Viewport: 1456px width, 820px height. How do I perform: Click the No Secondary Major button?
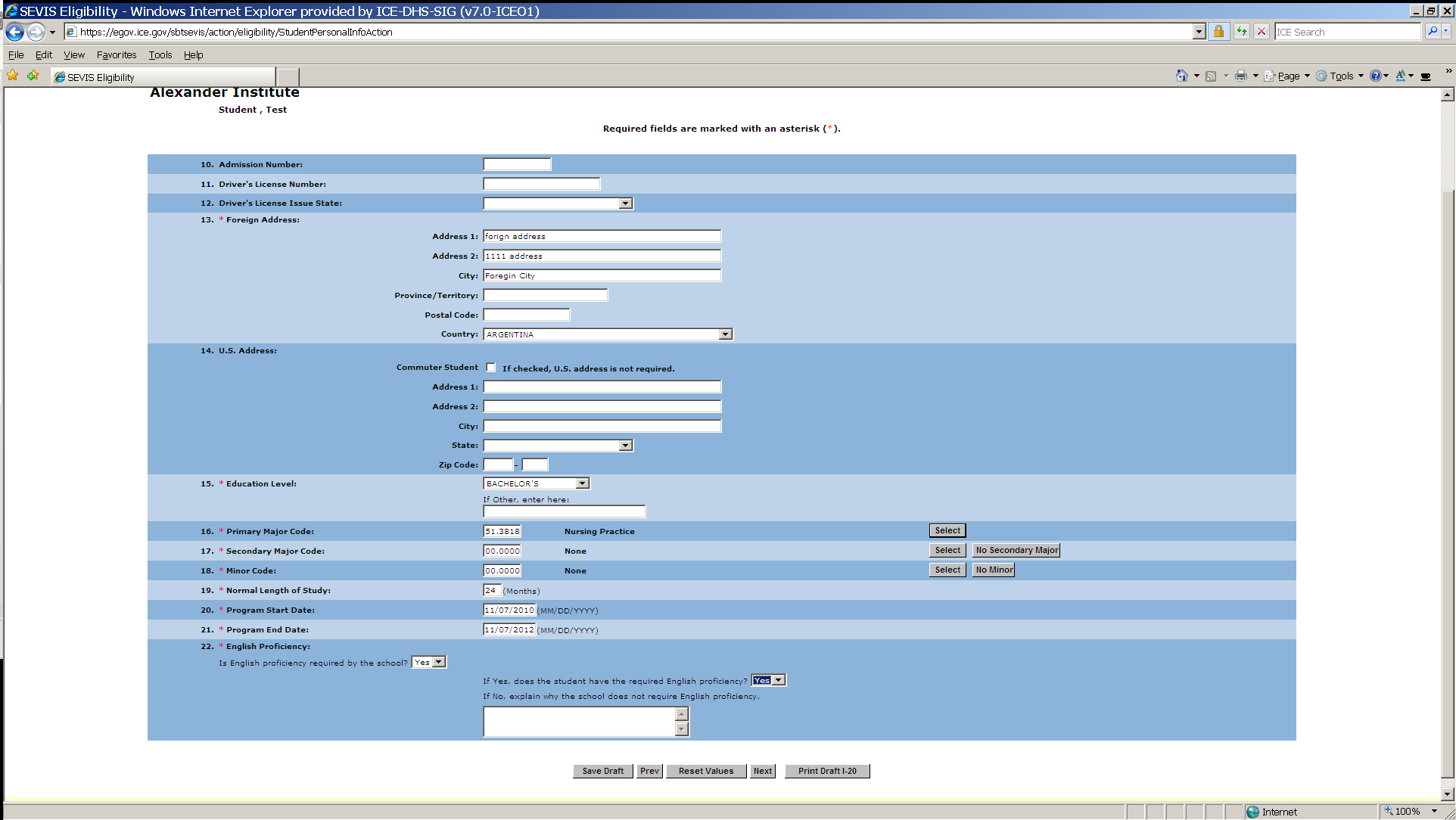(x=1016, y=551)
